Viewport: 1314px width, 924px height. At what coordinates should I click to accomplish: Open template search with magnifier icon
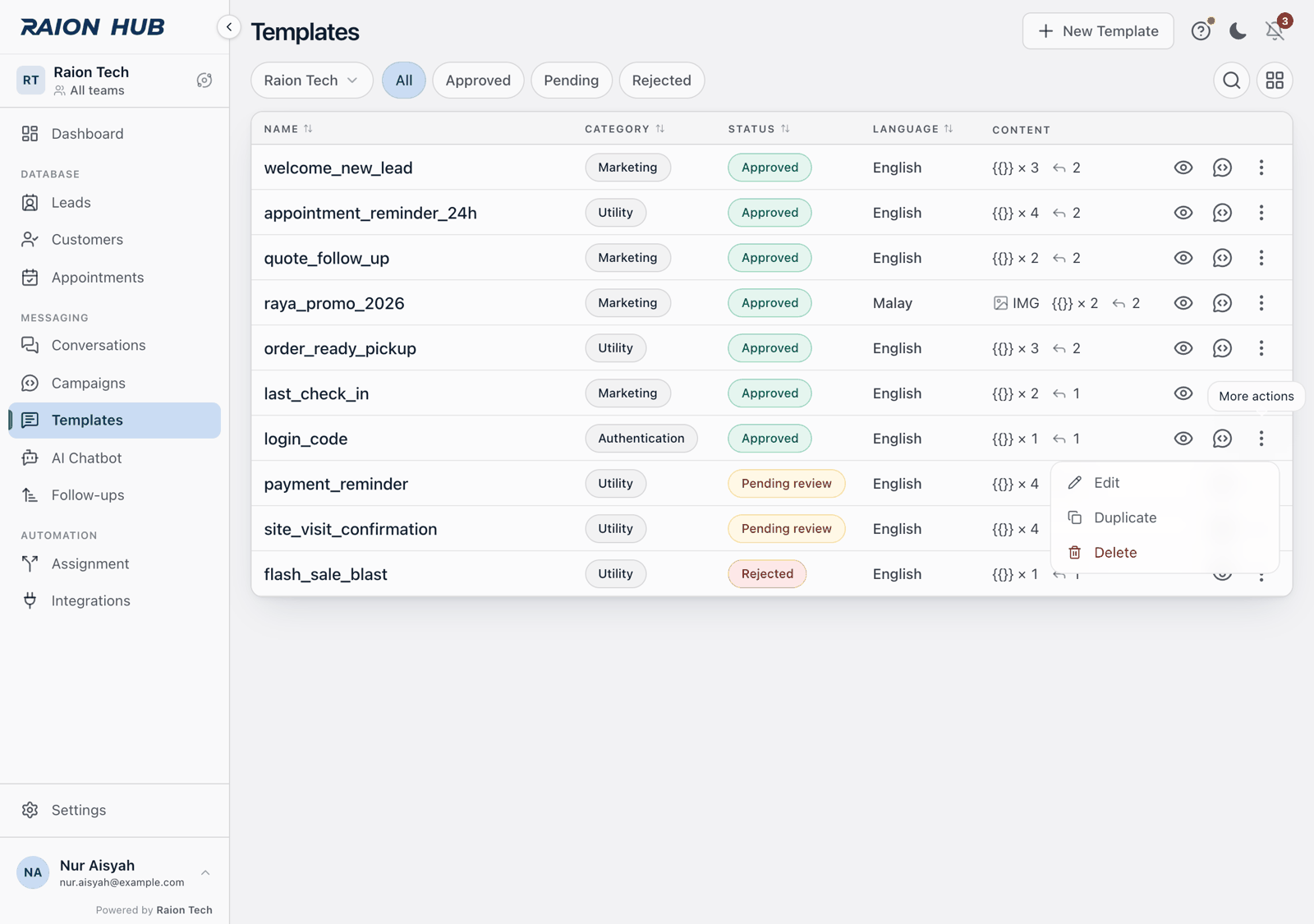pos(1231,80)
